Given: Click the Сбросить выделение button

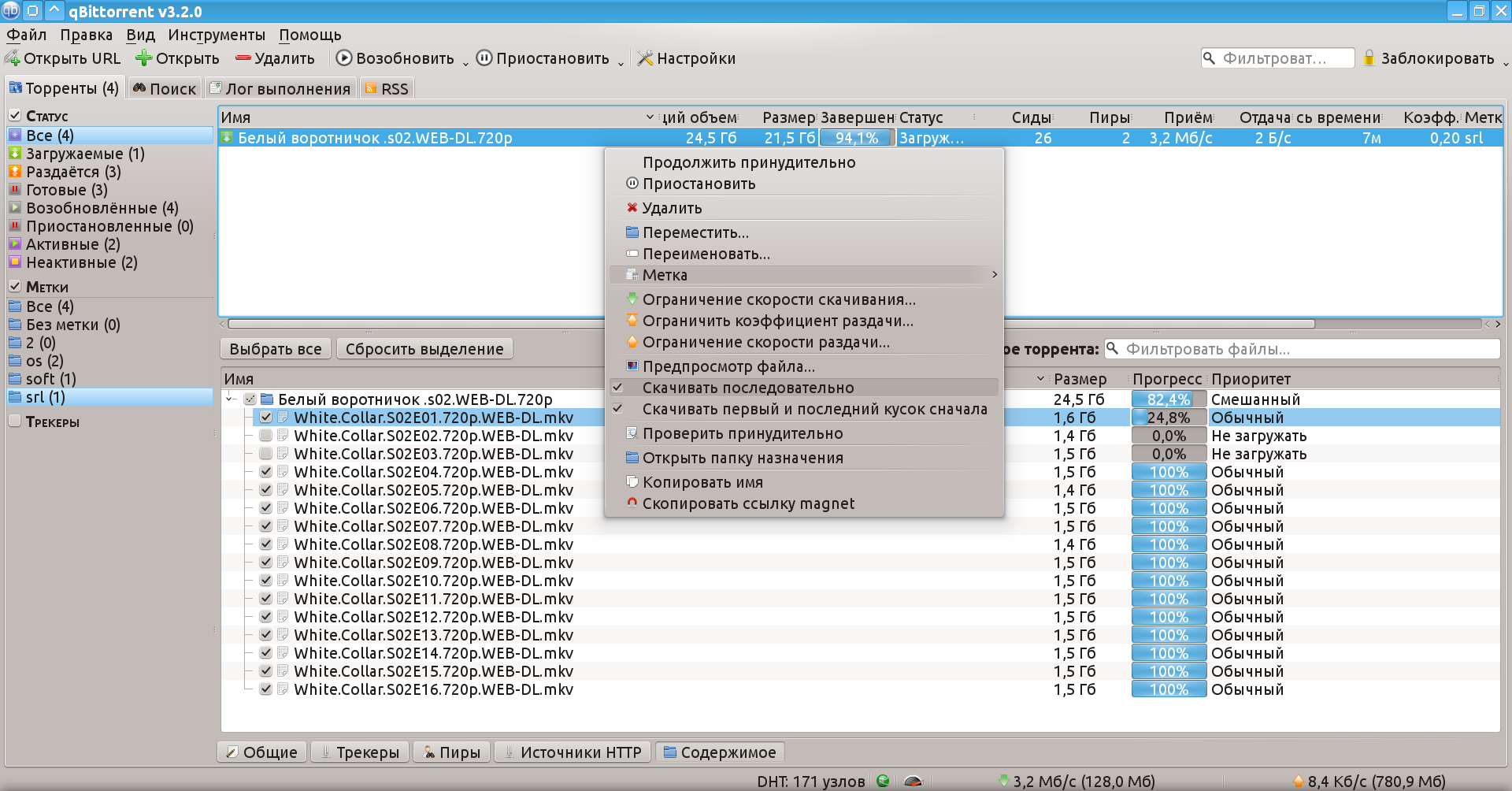Looking at the screenshot, I should (x=424, y=349).
